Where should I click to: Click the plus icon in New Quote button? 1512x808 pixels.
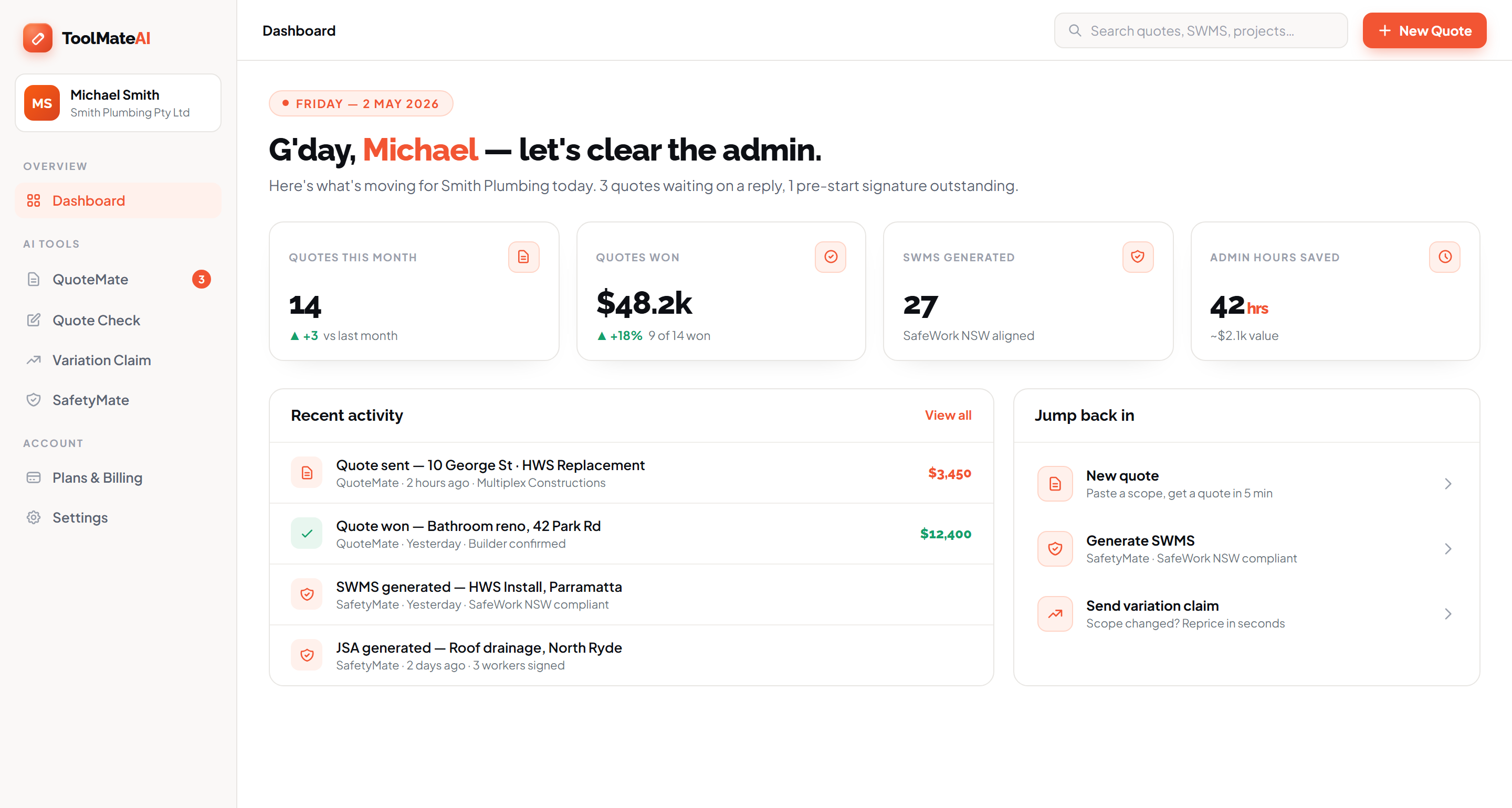[1384, 30]
